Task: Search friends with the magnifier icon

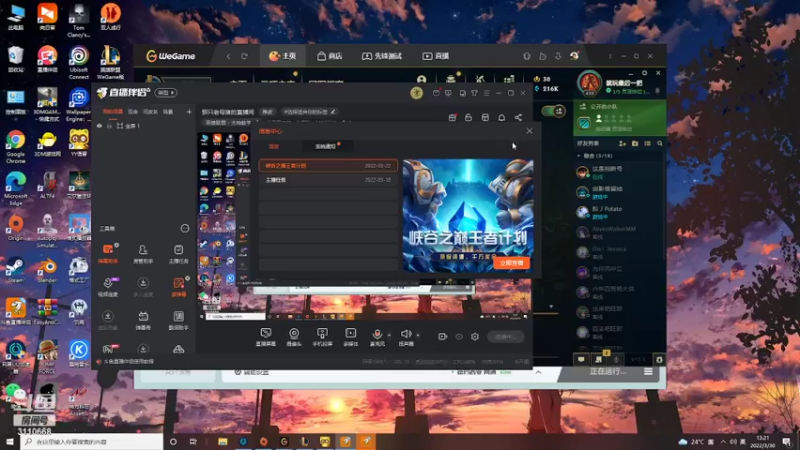Action: tap(660, 144)
